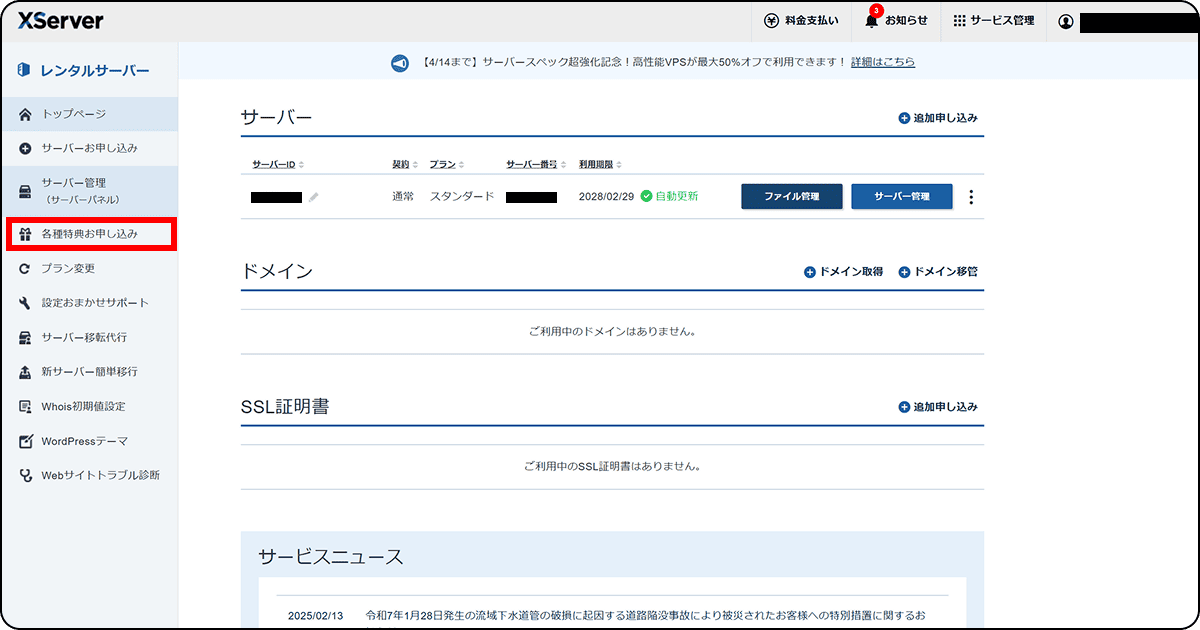This screenshot has width=1200, height=630.
Task: Click the icon beside サーバー移転代行
Action: coord(26,337)
